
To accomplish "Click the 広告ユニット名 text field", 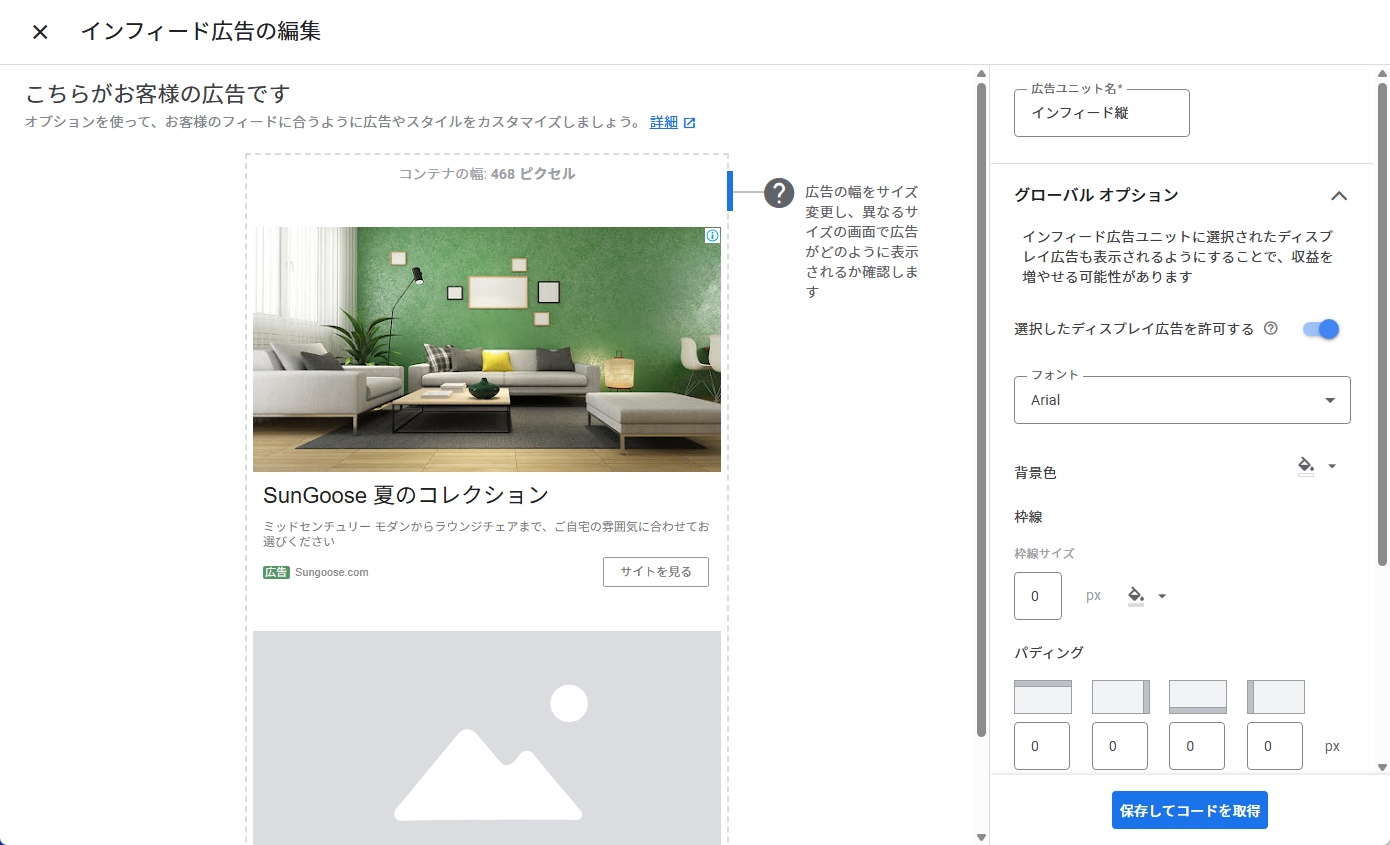I will (1101, 113).
